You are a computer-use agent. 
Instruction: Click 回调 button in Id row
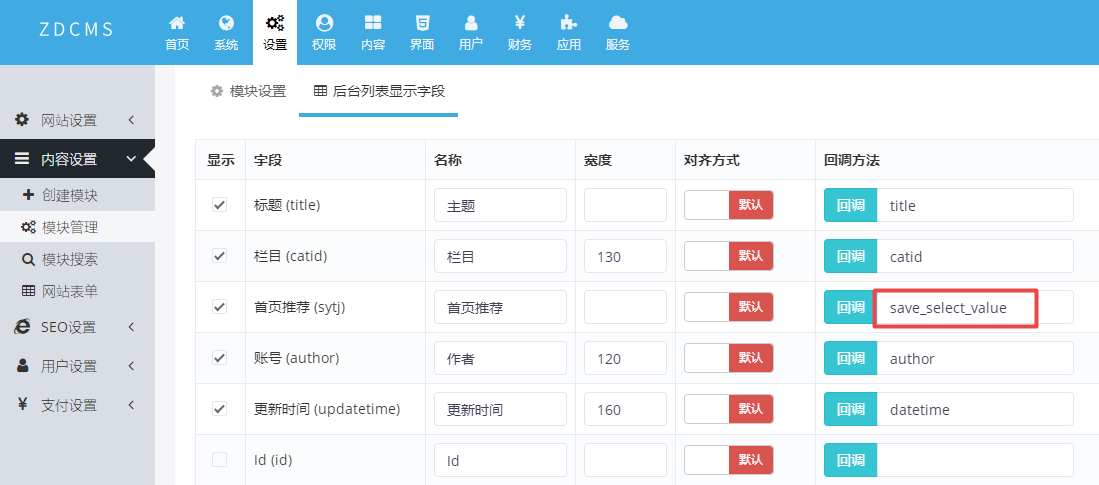[x=851, y=460]
